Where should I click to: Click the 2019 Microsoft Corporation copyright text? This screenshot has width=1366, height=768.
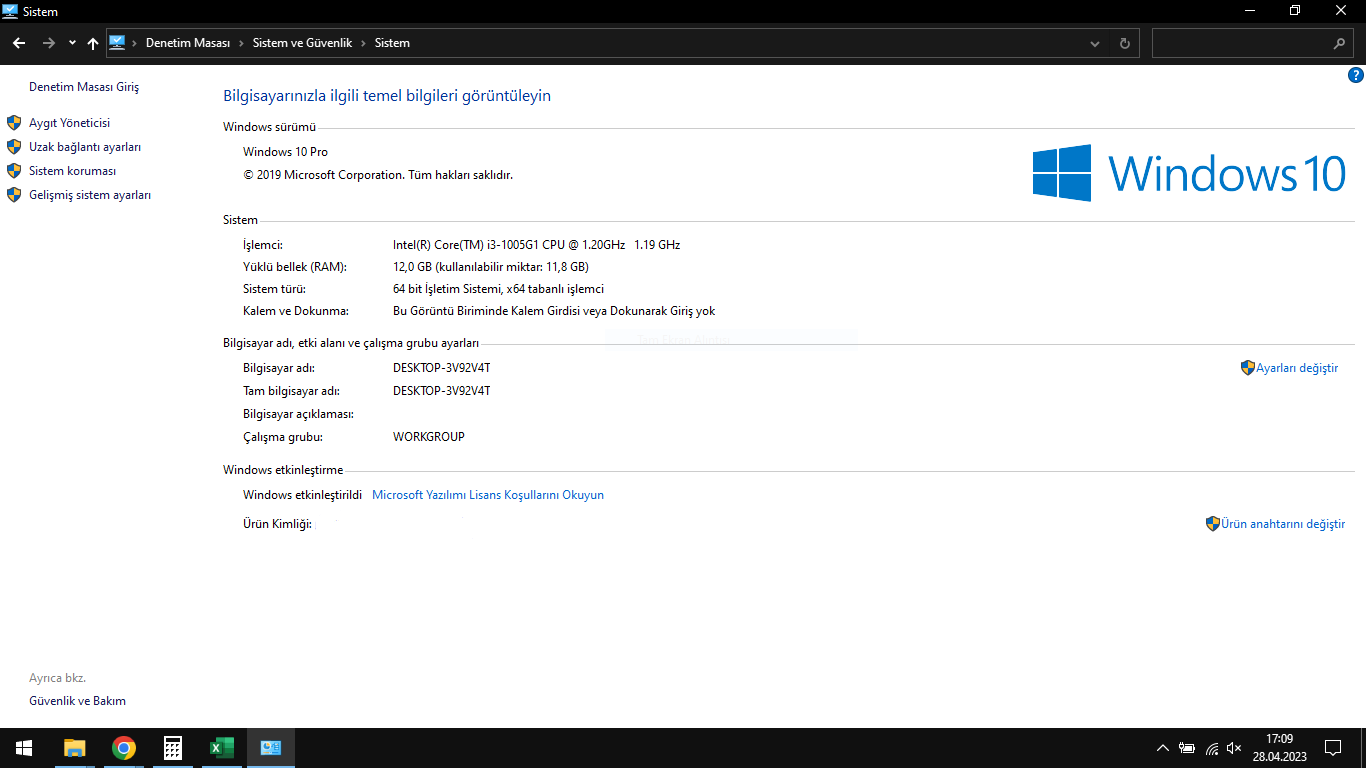(x=378, y=175)
